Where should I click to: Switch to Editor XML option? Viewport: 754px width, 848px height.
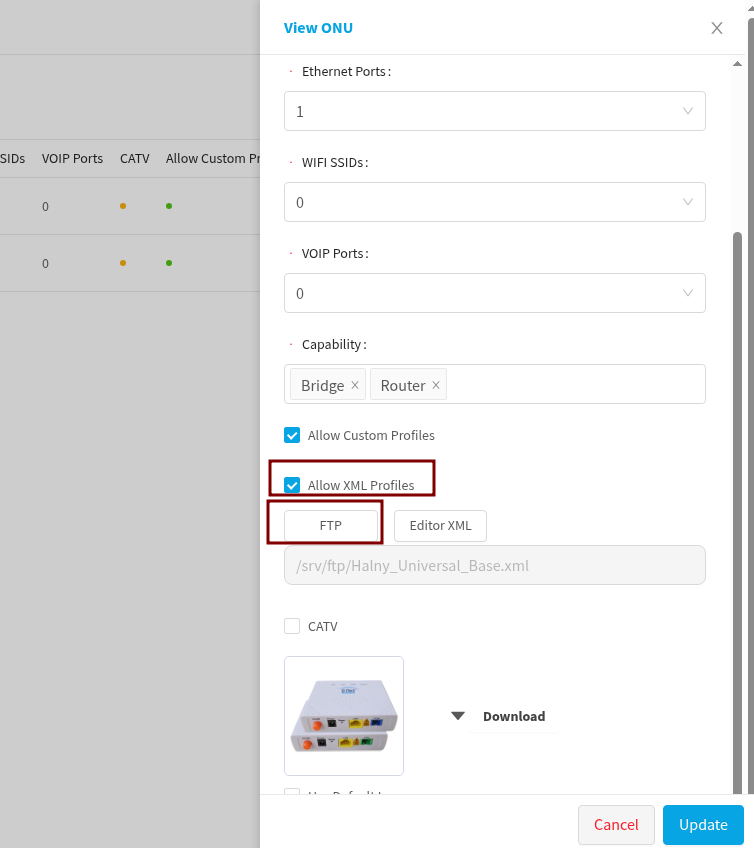(440, 525)
